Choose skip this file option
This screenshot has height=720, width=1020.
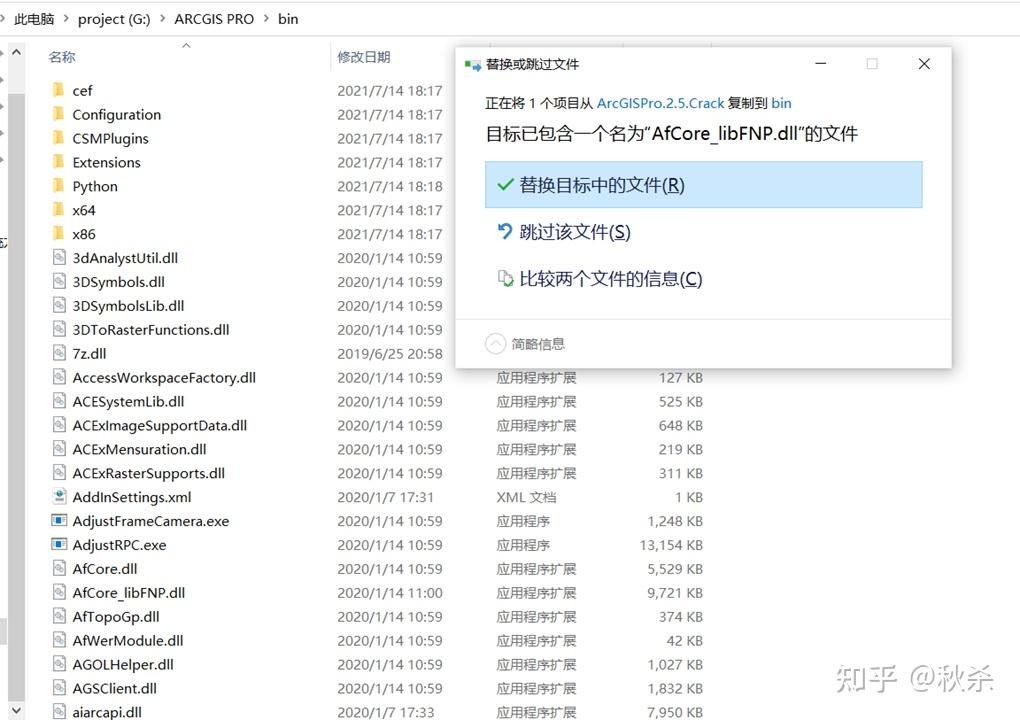[x=574, y=232]
